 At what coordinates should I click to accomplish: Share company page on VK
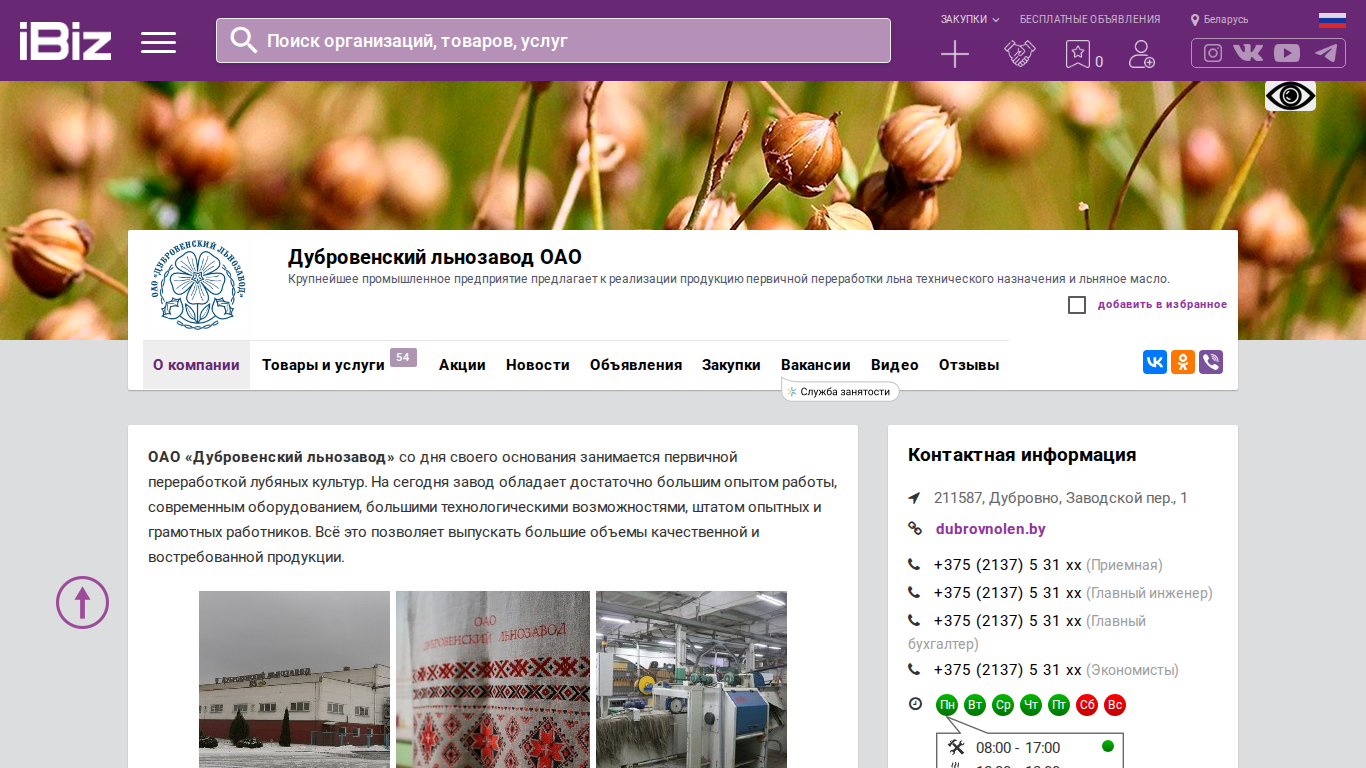(x=1155, y=362)
